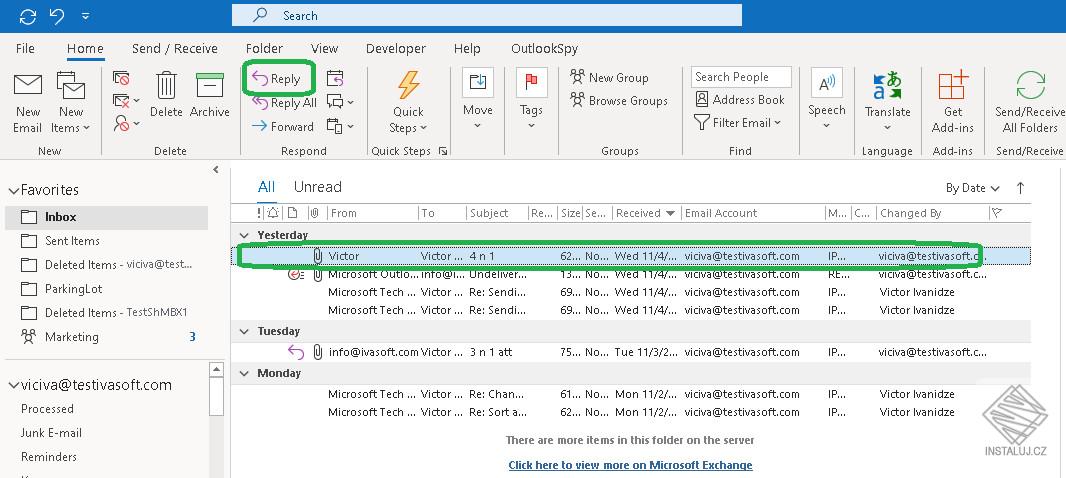Sort by the Received column header

(x=645, y=213)
